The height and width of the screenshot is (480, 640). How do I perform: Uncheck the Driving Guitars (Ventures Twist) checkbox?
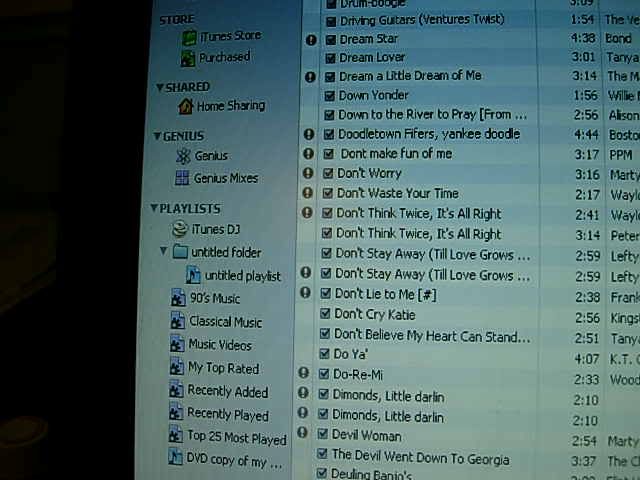pyautogui.click(x=331, y=21)
